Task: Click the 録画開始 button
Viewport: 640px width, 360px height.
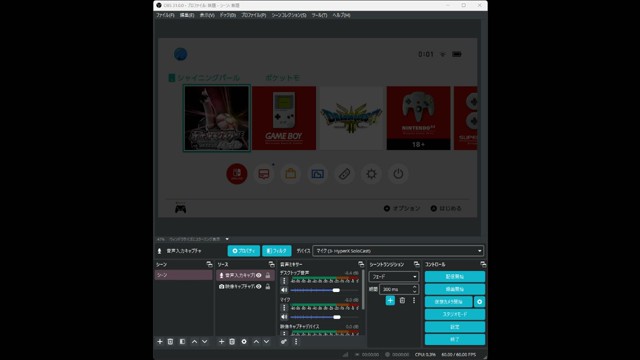Action: pyautogui.click(x=455, y=289)
